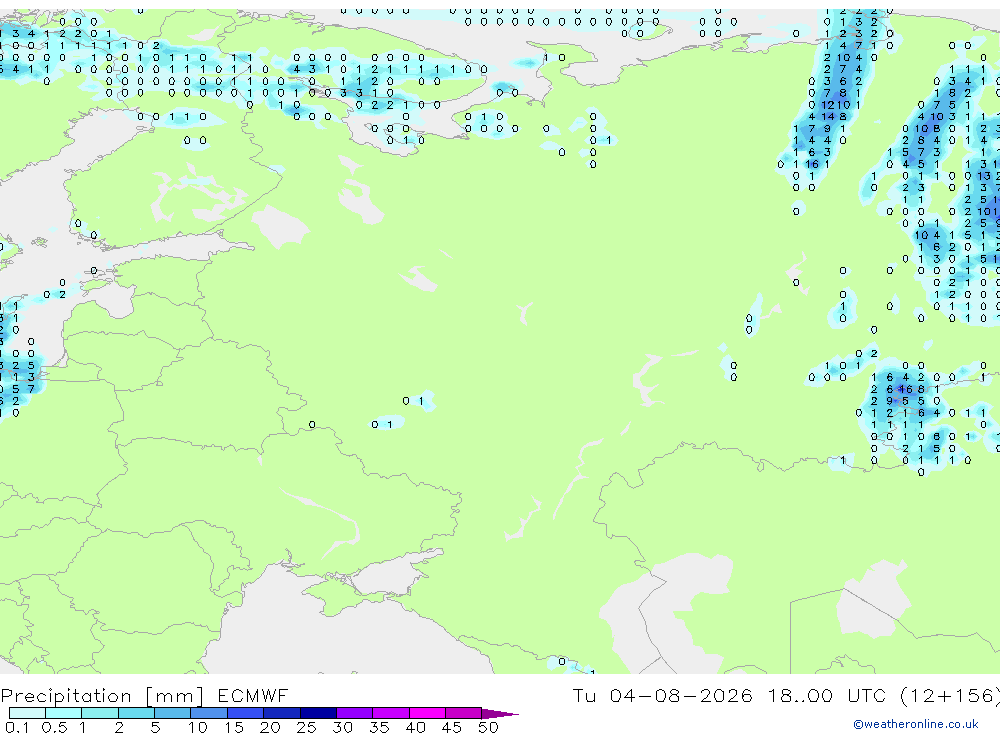Pick the 15–20 mm blue legend swatch
1000x733 pixels.
(x=245, y=713)
